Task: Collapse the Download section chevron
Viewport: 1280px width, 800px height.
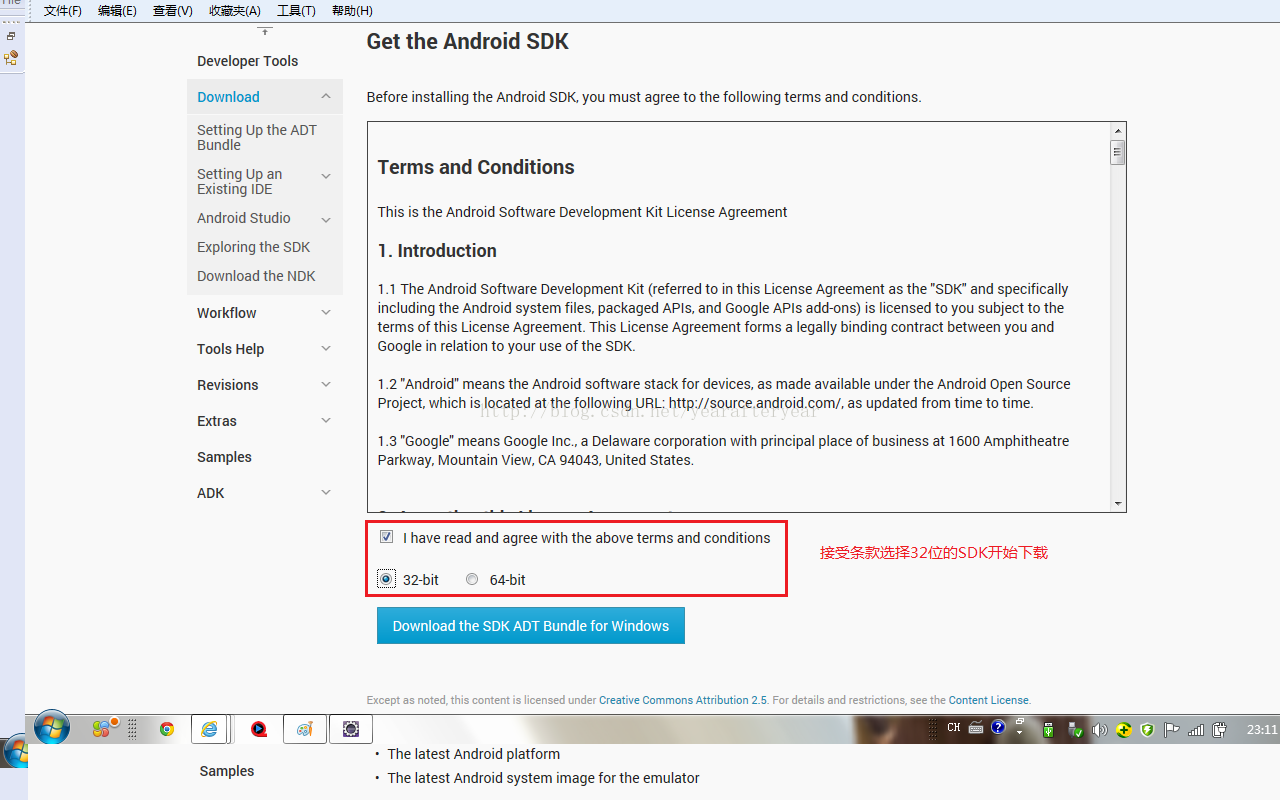Action: click(326, 96)
